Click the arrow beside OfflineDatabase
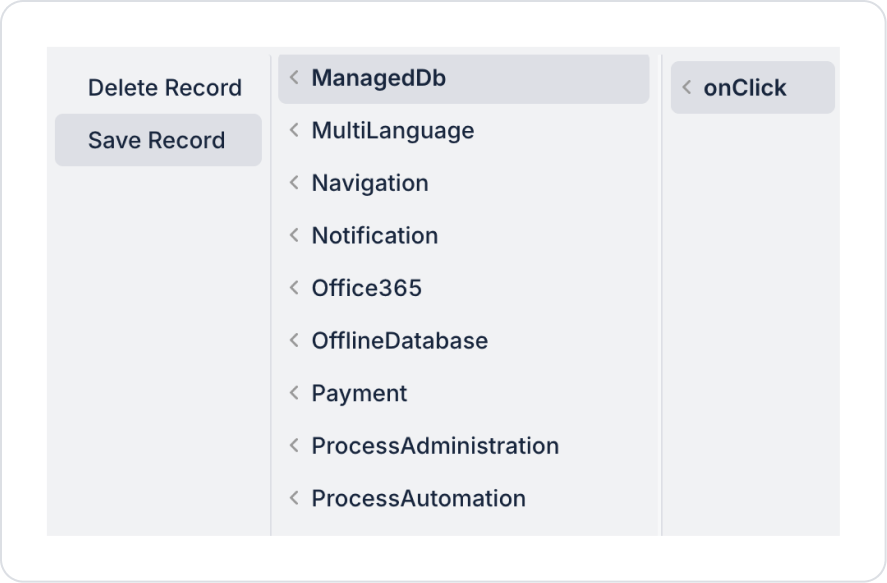 coord(294,340)
